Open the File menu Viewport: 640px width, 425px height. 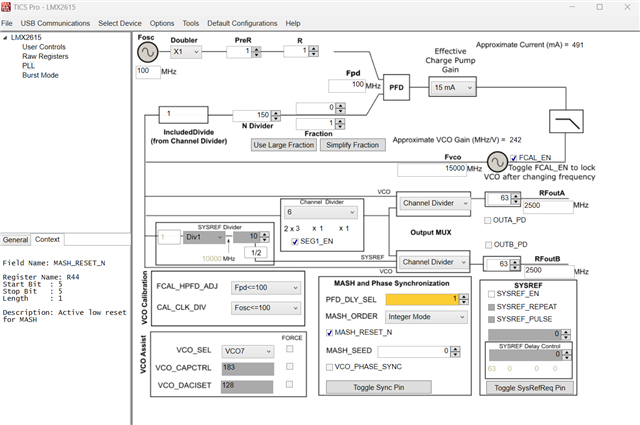click(x=7, y=23)
